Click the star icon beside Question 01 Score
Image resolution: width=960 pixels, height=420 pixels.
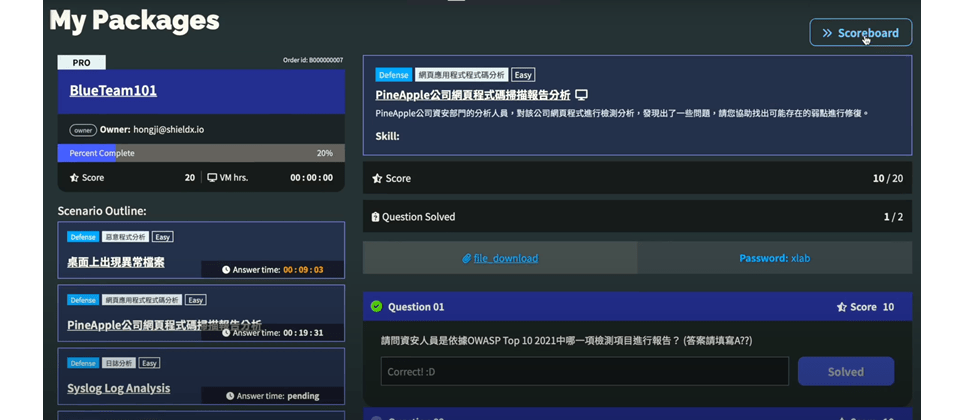click(841, 307)
